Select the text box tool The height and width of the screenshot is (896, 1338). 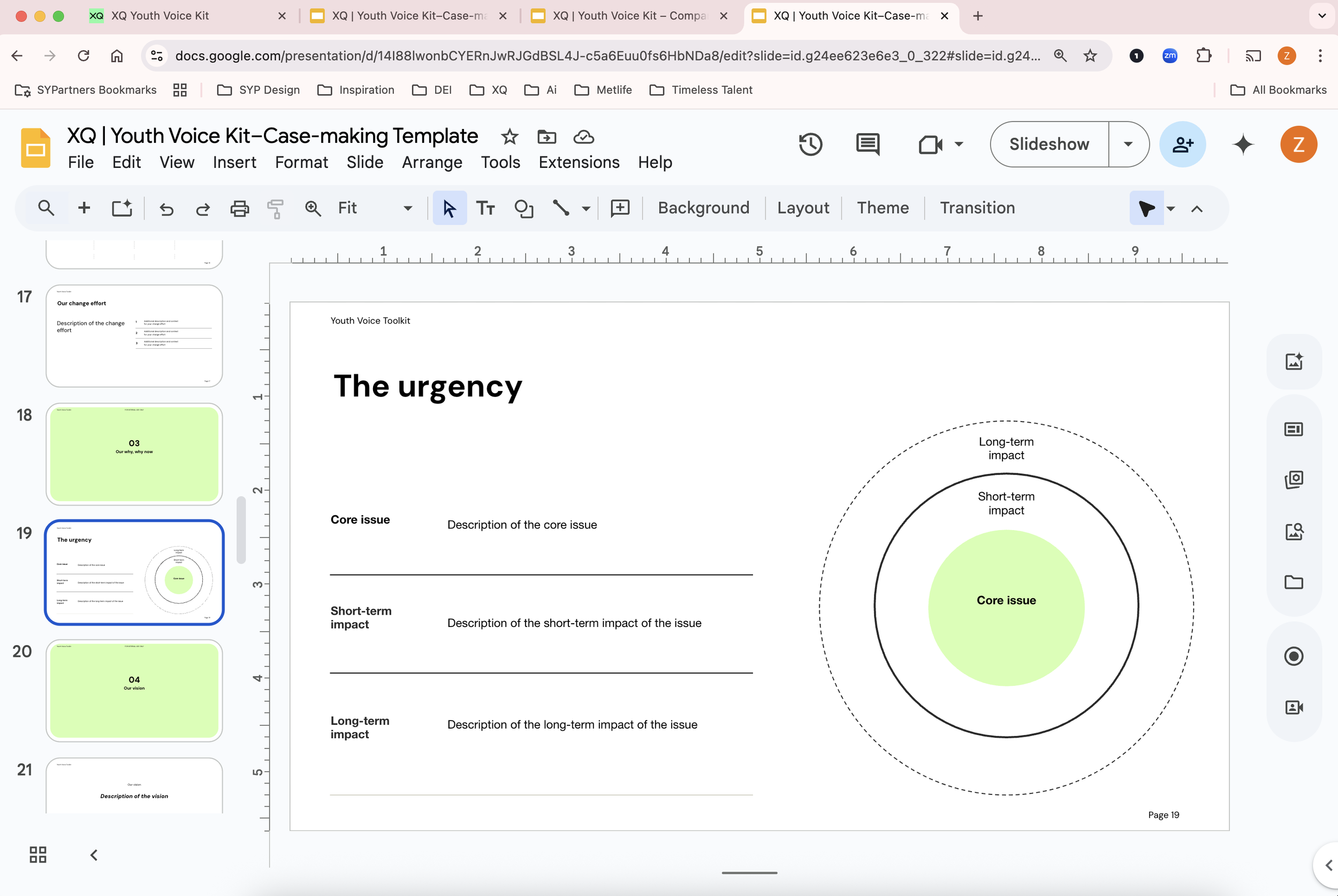[x=485, y=209]
